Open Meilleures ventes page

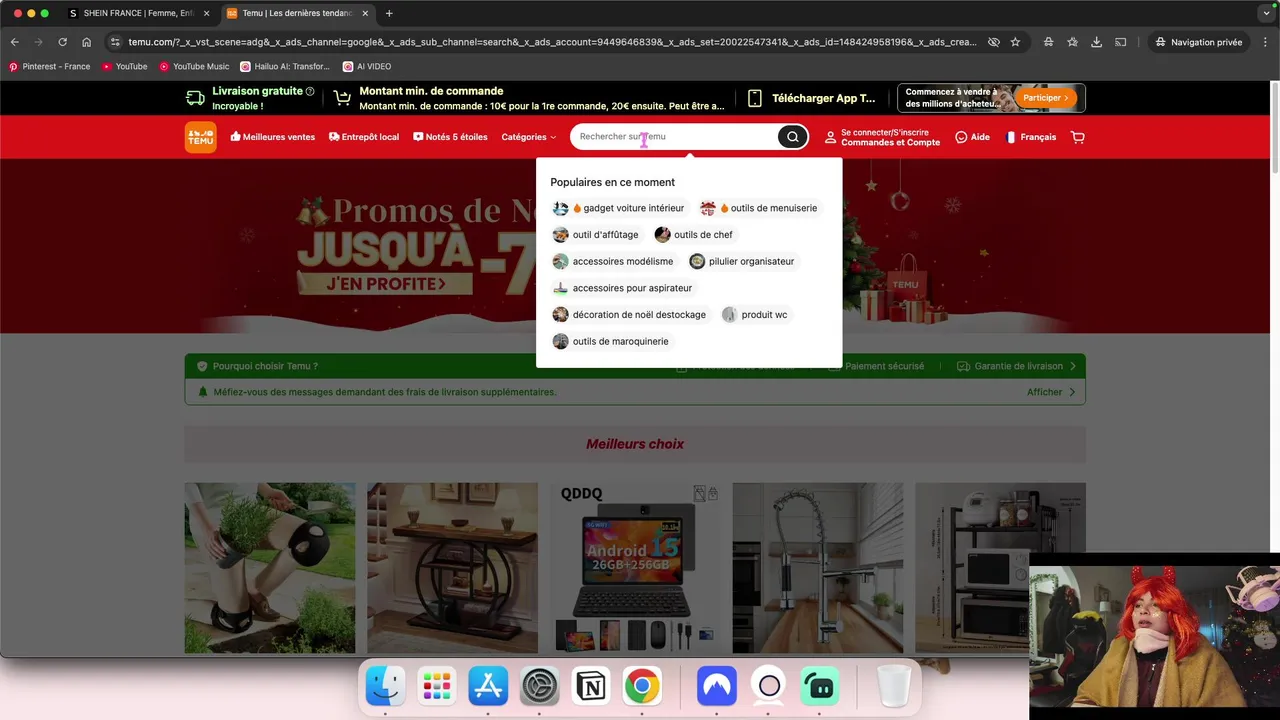[272, 137]
